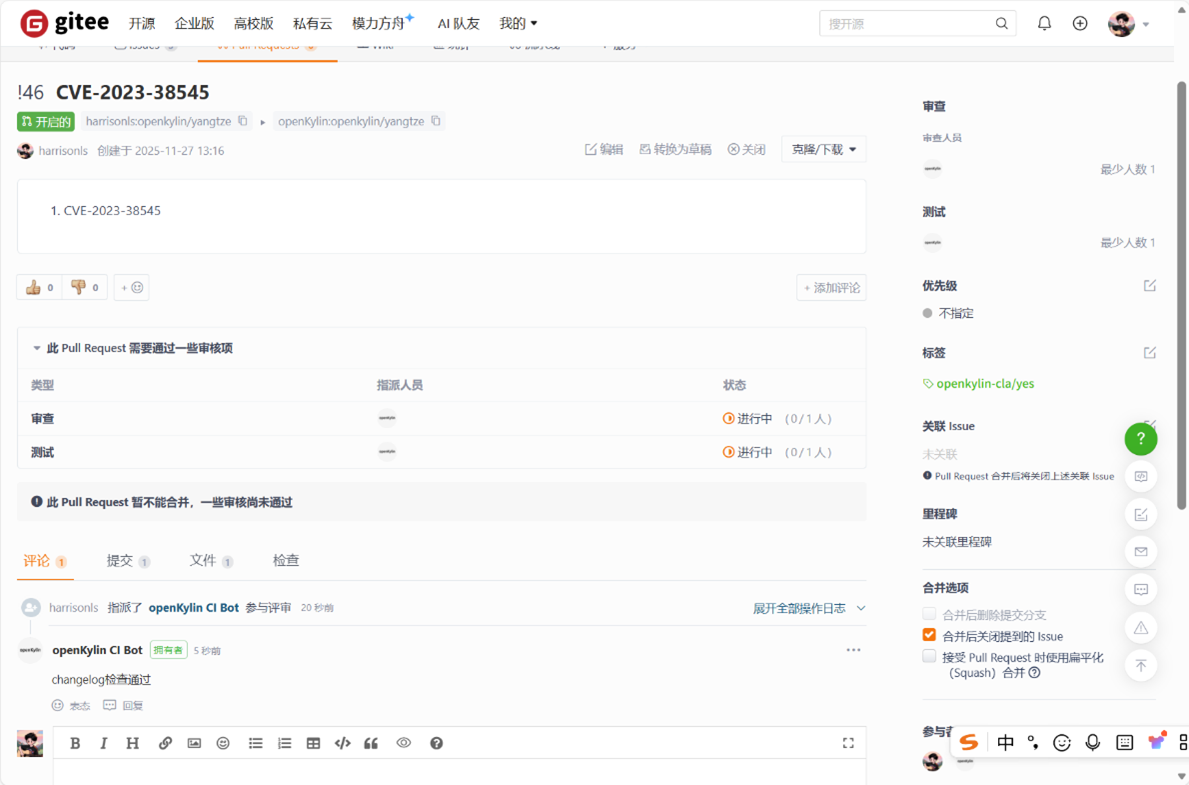This screenshot has height=785, width=1189.
Task: Insert a code block in the comment editor
Action: tap(342, 743)
